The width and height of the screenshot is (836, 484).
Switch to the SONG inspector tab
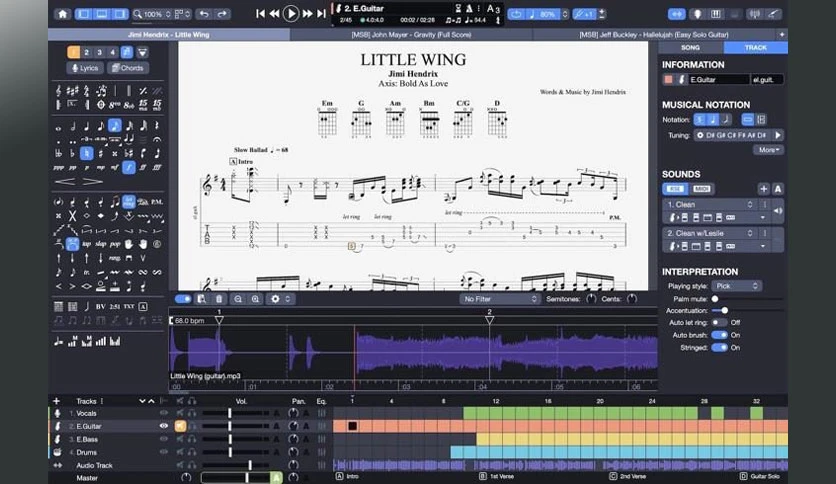[690, 47]
